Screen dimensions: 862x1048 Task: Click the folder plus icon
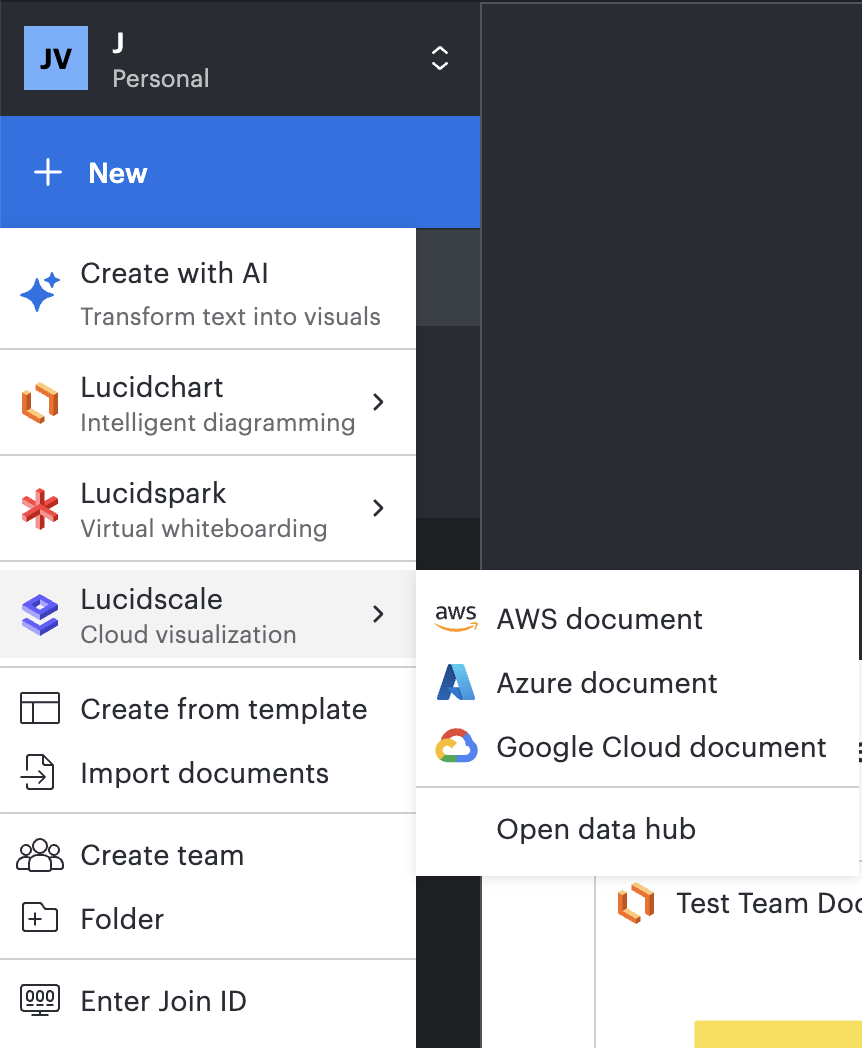[x=40, y=917]
